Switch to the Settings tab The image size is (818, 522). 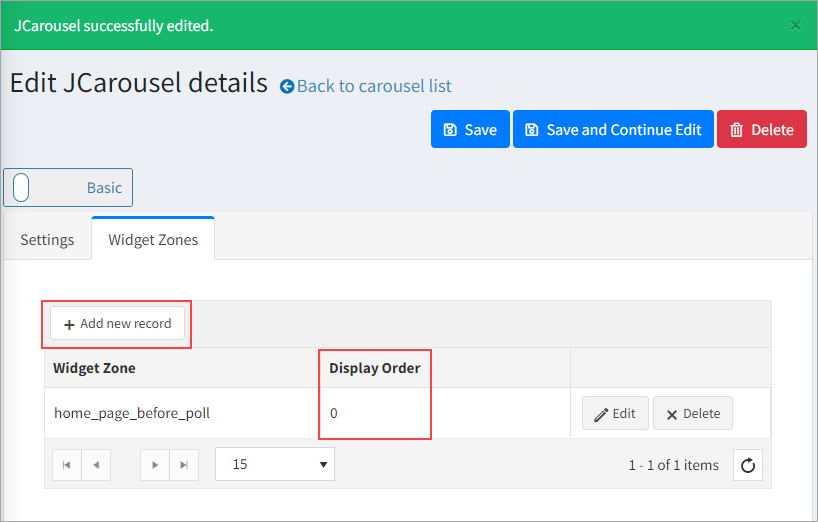pyautogui.click(x=47, y=240)
